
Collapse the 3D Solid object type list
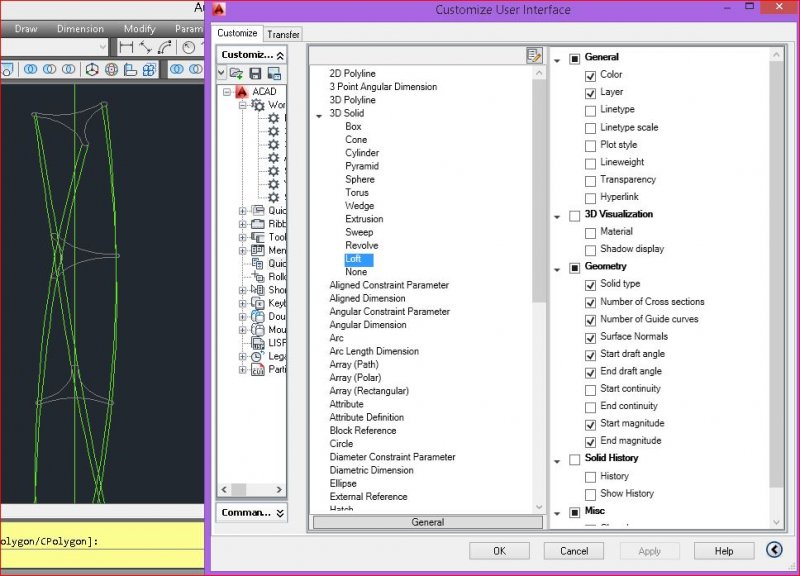click(319, 116)
